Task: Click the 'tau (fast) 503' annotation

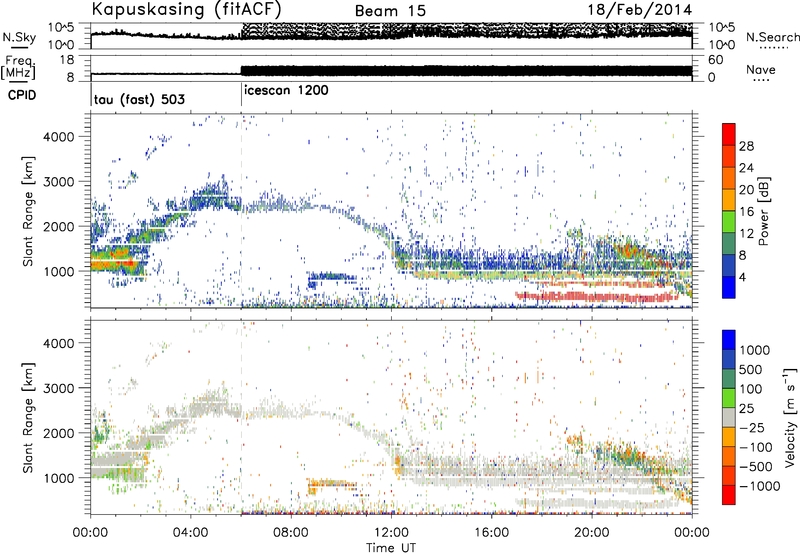Action: pos(139,99)
